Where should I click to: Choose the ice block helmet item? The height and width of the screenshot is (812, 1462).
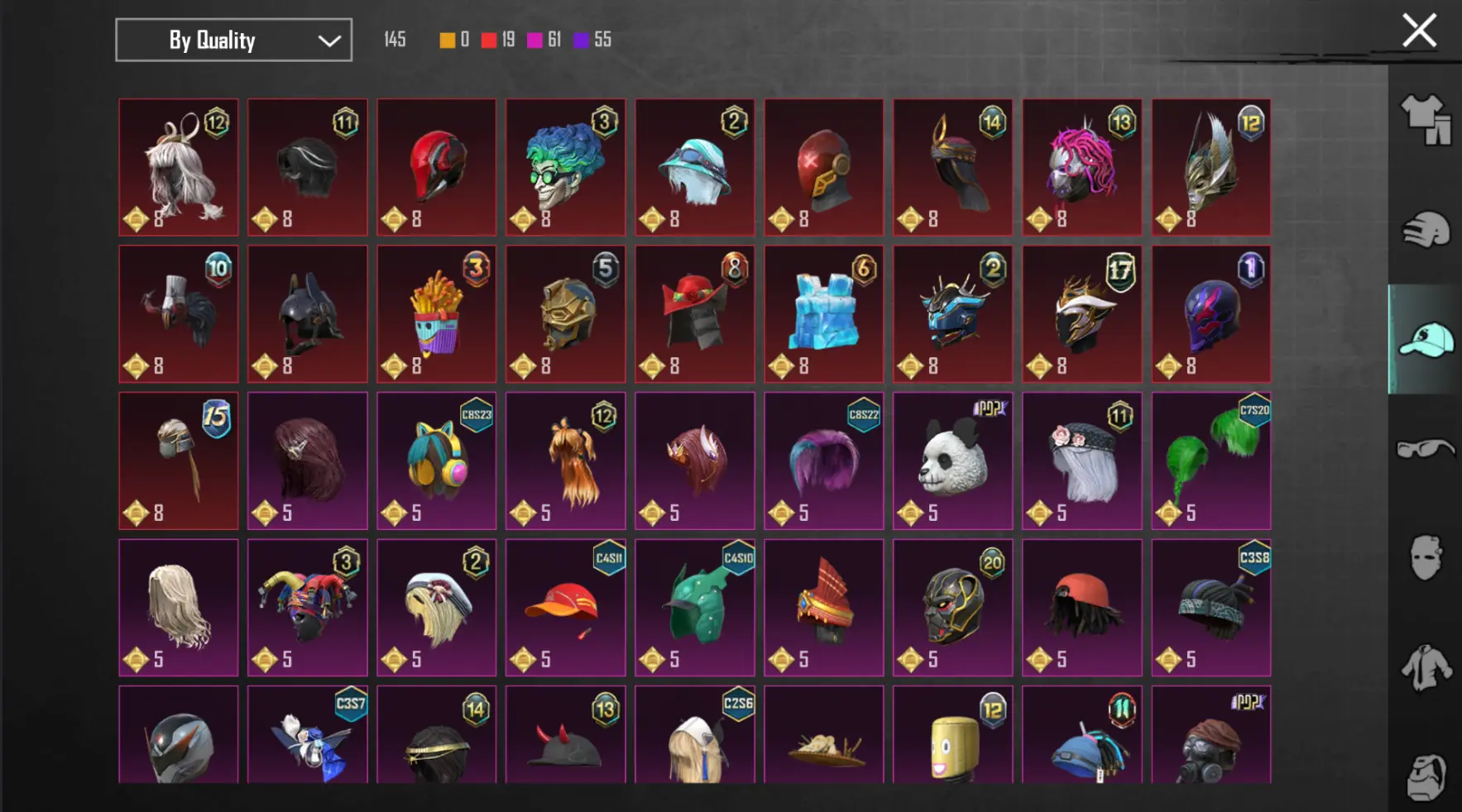[823, 313]
